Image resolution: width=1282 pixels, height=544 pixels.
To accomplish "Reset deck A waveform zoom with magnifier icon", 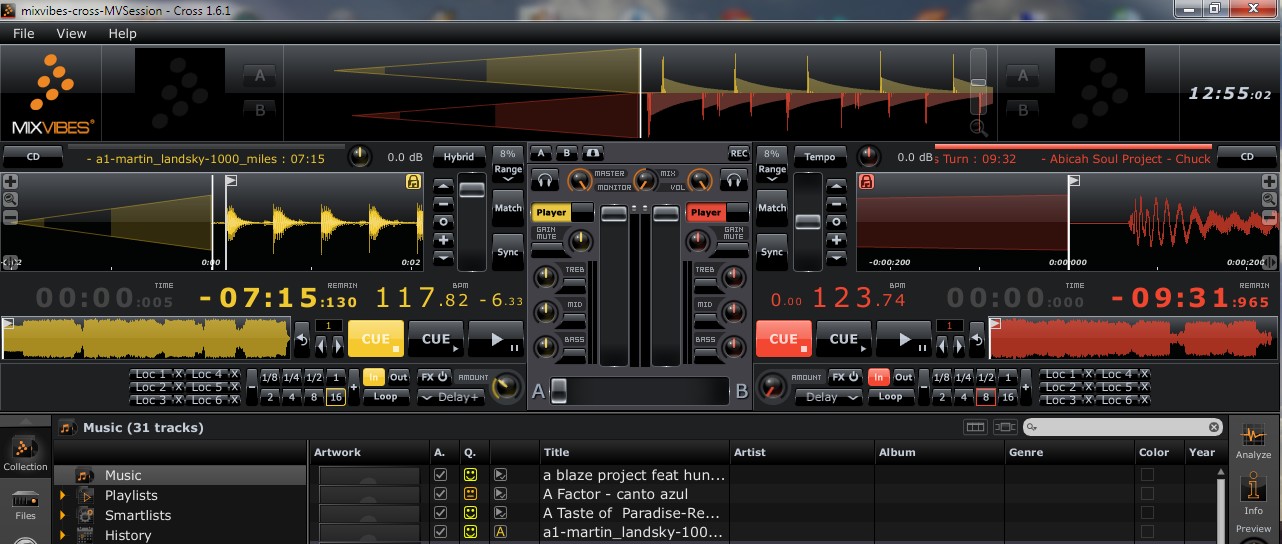I will coord(10,199).
